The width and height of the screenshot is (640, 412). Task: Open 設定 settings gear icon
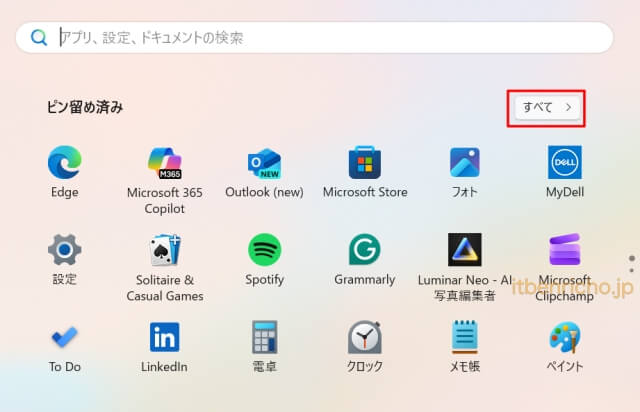click(64, 250)
